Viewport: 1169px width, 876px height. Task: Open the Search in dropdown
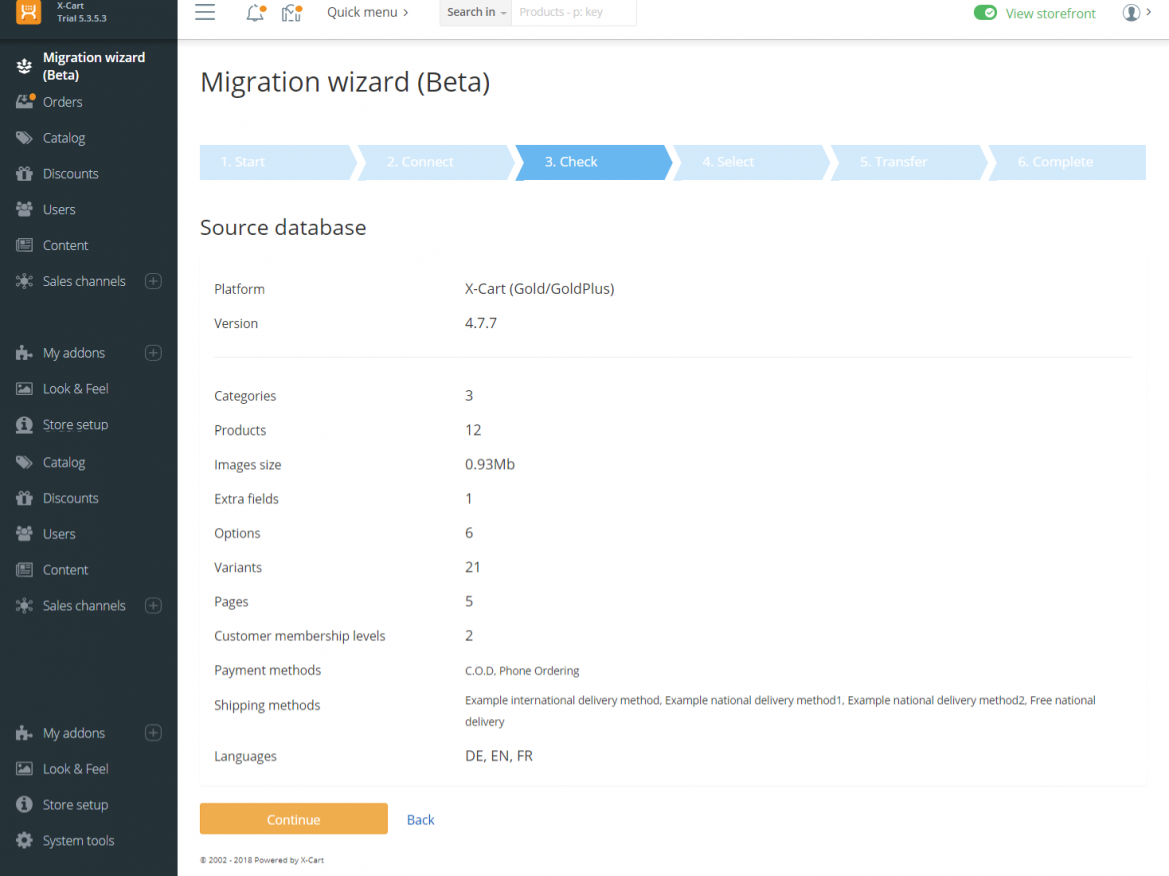tap(475, 13)
